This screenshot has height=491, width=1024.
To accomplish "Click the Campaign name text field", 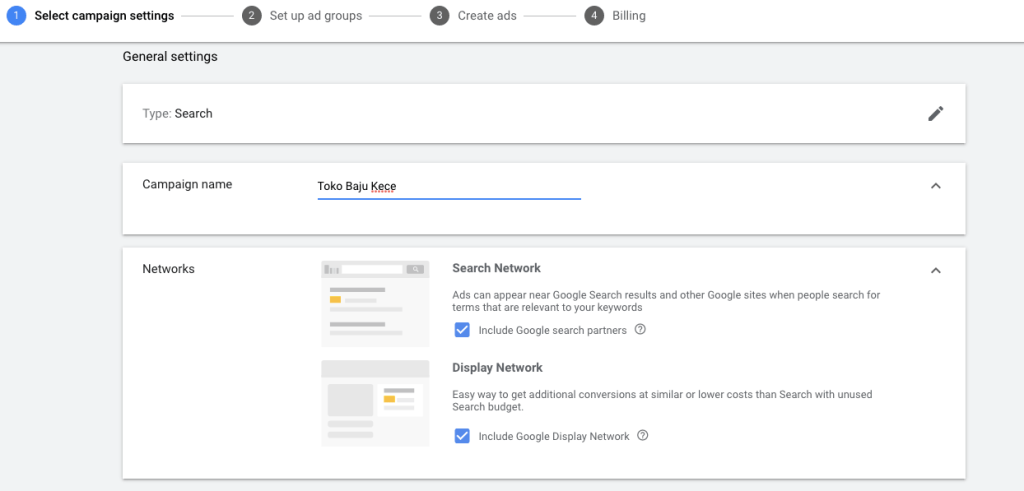I will (x=449, y=187).
